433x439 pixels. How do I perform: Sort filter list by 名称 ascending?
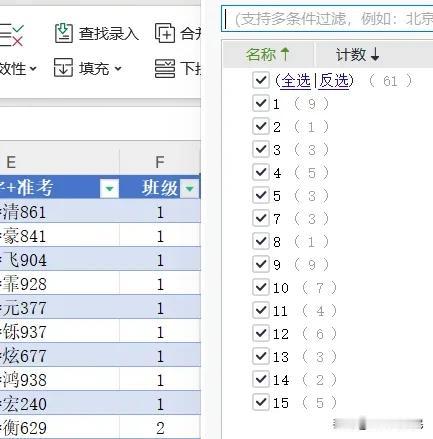pos(268,54)
